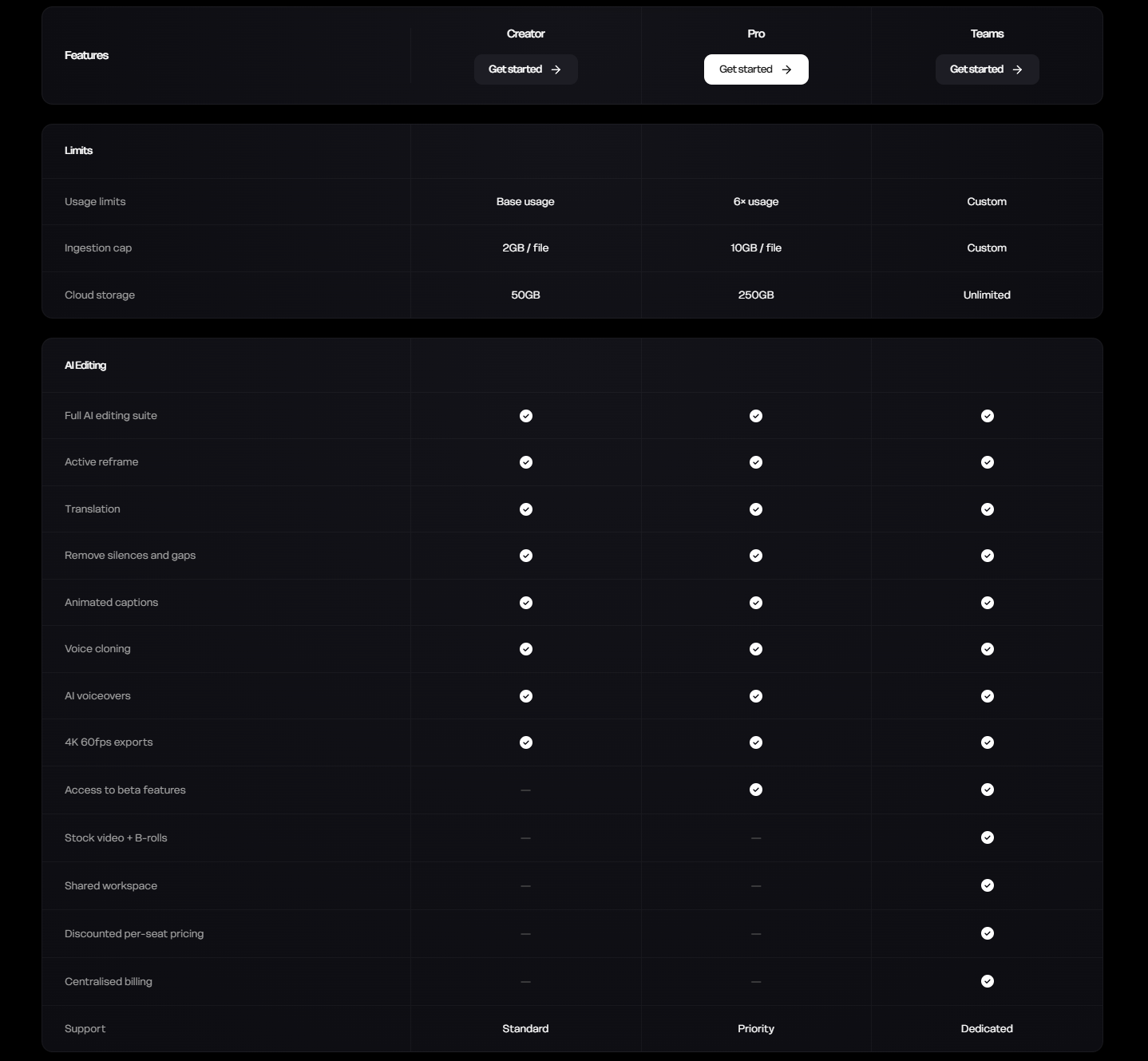Image resolution: width=1148 pixels, height=1061 pixels.
Task: Click the Custom value in Usage limits row
Action: click(987, 201)
